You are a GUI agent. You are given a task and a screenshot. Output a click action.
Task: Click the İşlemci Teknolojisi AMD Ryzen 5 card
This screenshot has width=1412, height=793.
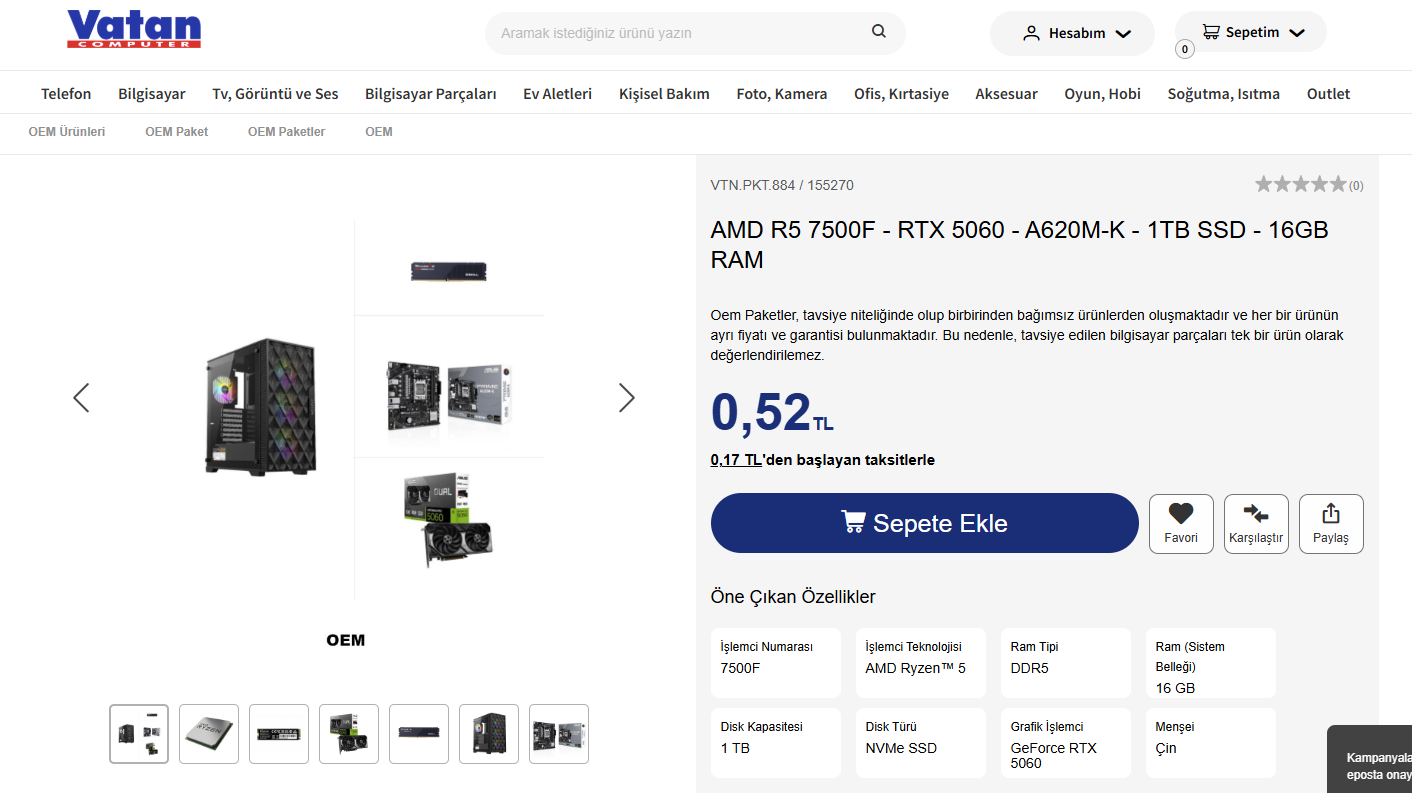pos(921,663)
